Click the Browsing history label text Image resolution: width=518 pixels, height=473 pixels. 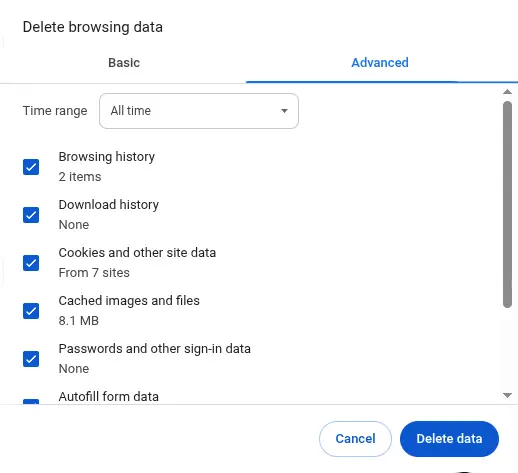point(107,157)
